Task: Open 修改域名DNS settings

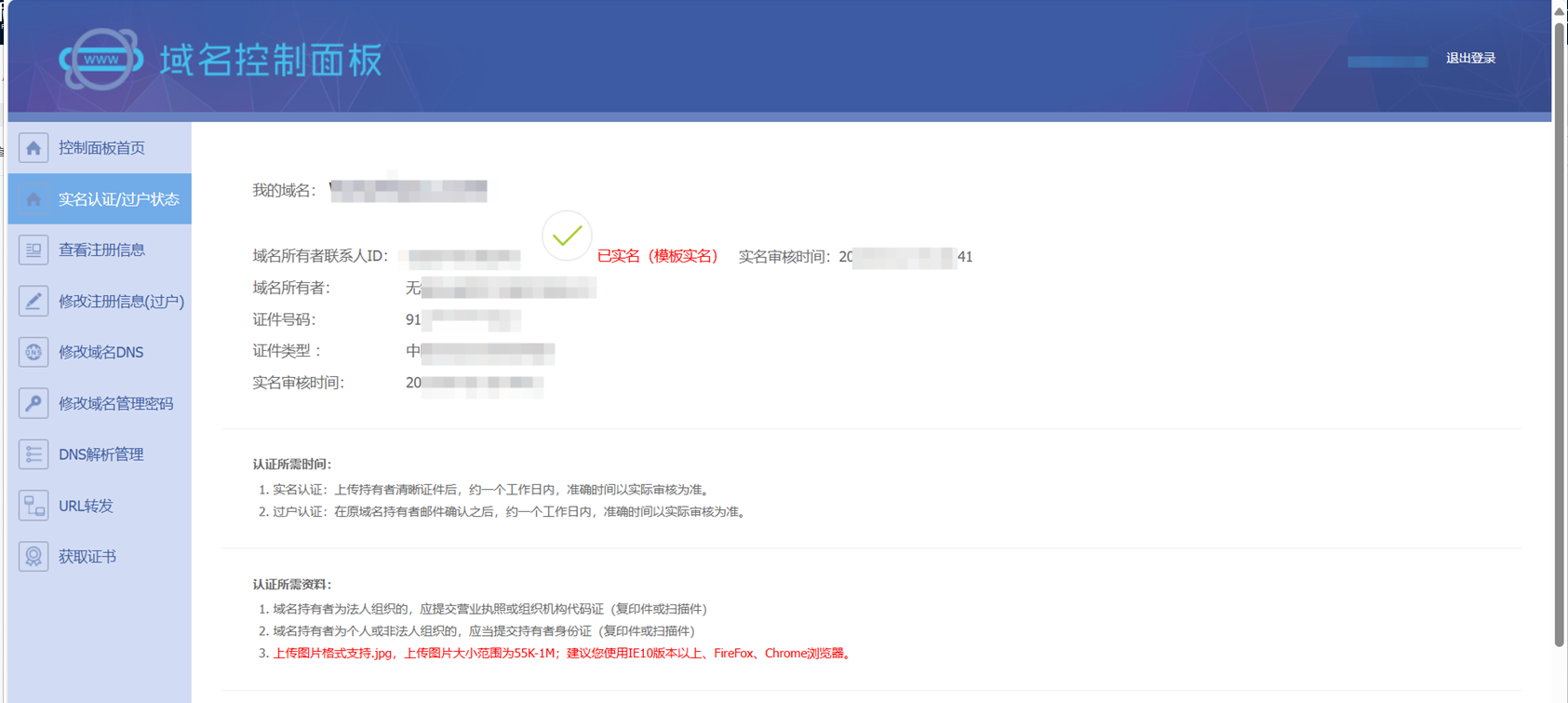Action: 100,352
